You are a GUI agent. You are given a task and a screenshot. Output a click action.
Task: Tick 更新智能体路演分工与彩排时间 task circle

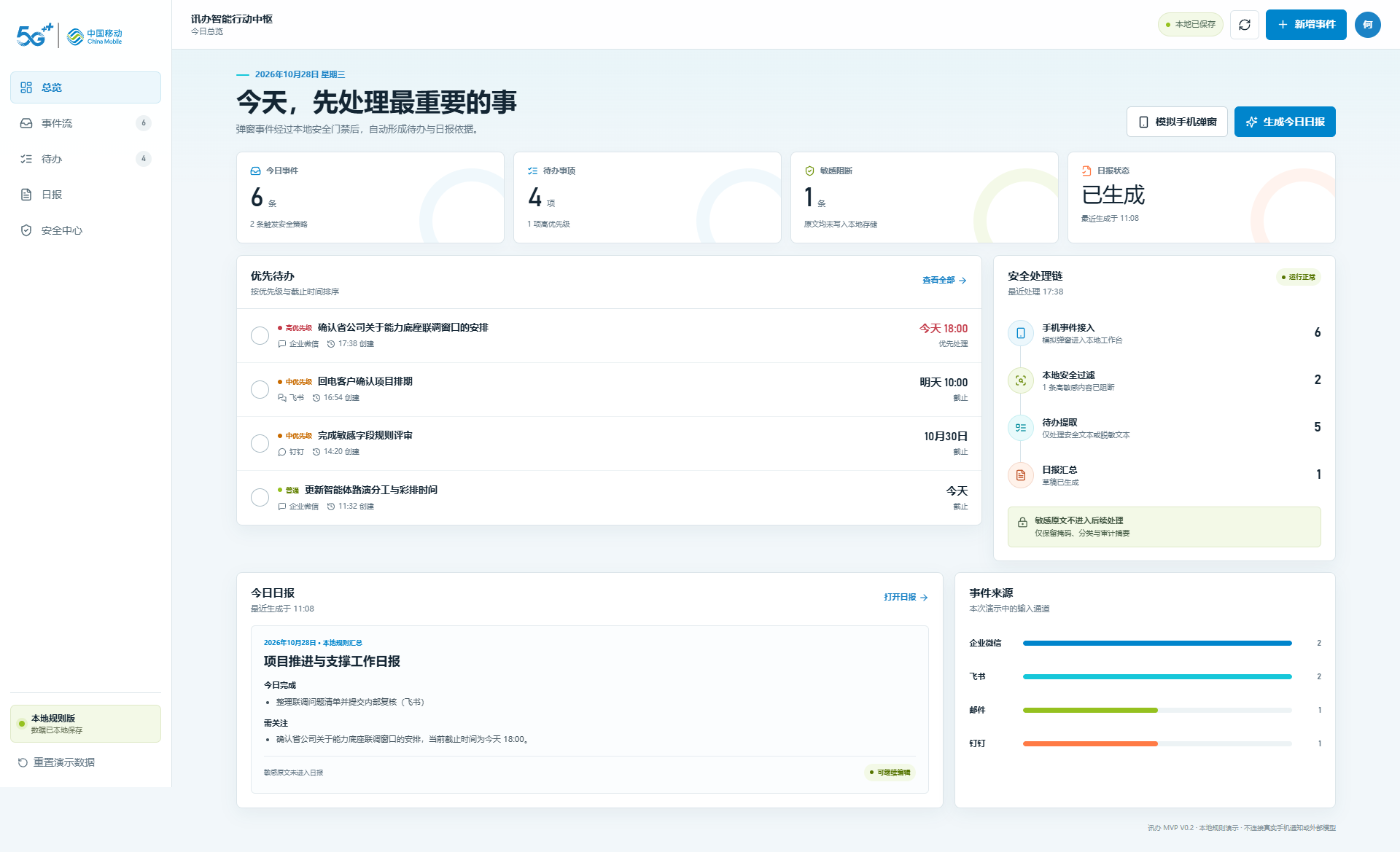click(x=260, y=497)
